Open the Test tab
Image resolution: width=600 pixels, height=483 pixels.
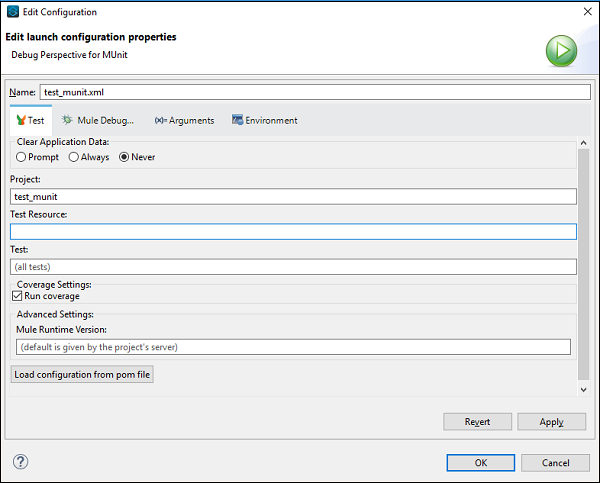pos(30,120)
